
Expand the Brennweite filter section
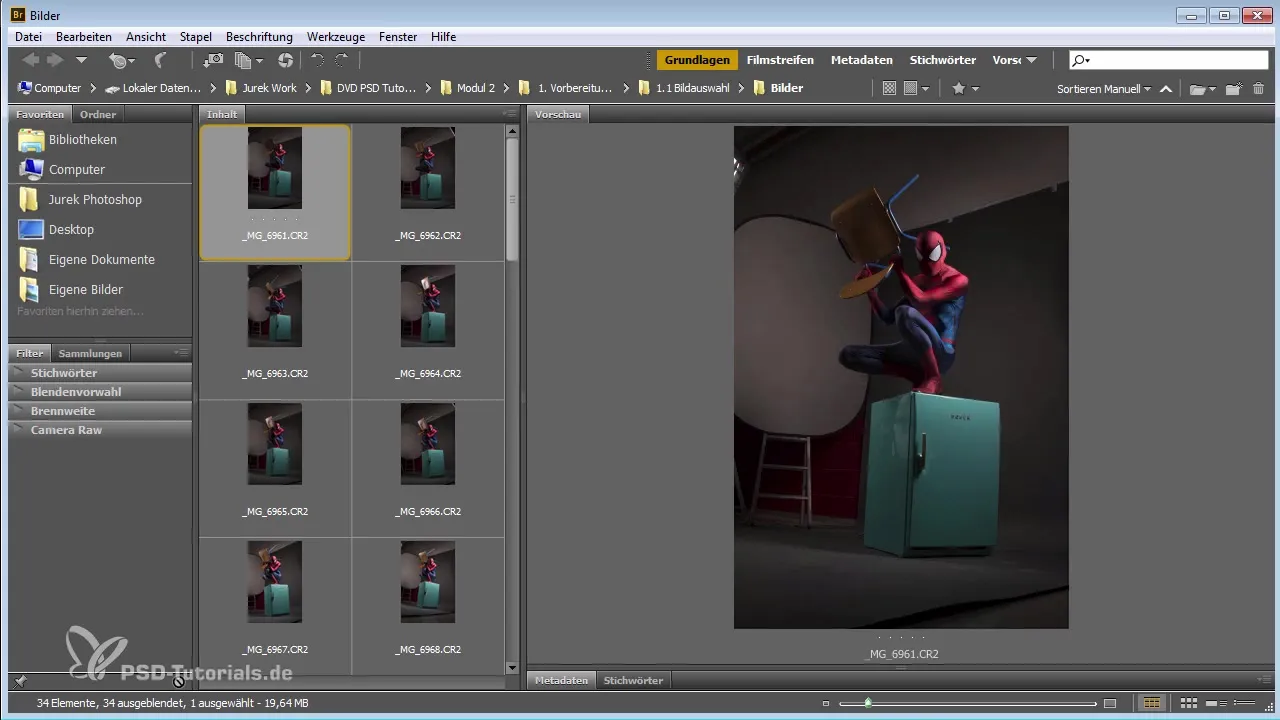(100, 411)
